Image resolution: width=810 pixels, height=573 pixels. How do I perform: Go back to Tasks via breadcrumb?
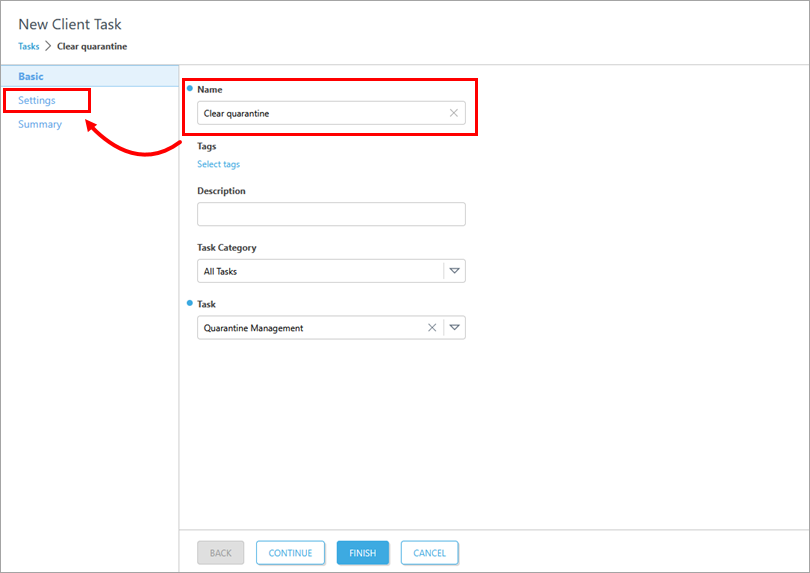point(29,46)
